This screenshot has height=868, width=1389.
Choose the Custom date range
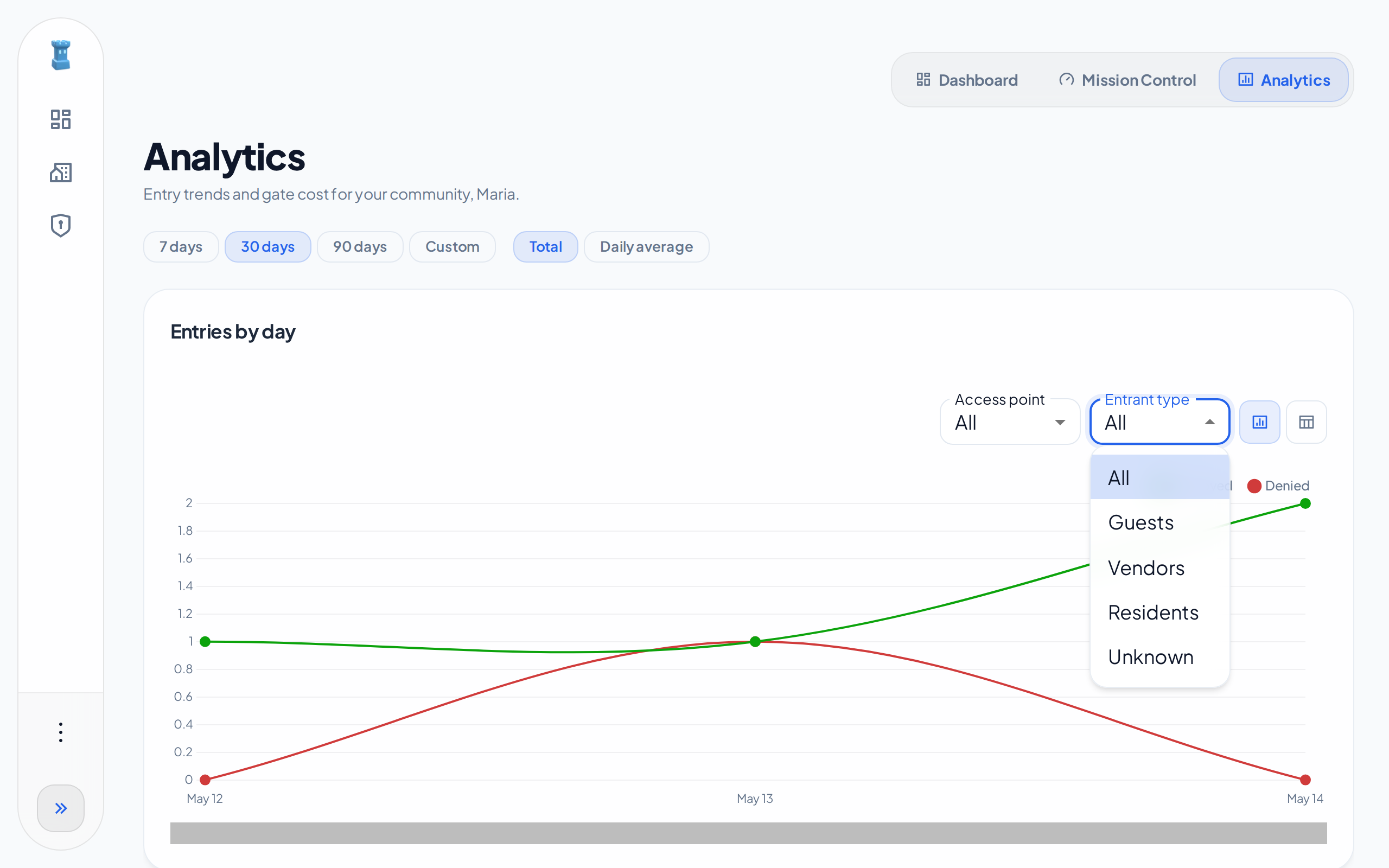tap(453, 247)
